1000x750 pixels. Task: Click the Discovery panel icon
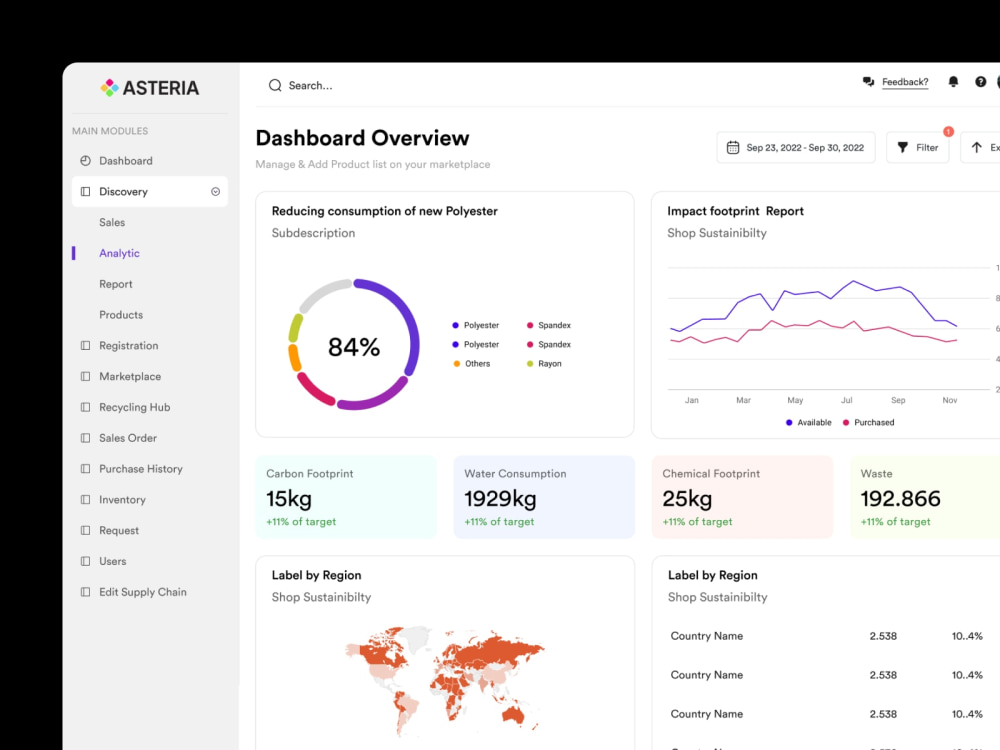point(85,191)
